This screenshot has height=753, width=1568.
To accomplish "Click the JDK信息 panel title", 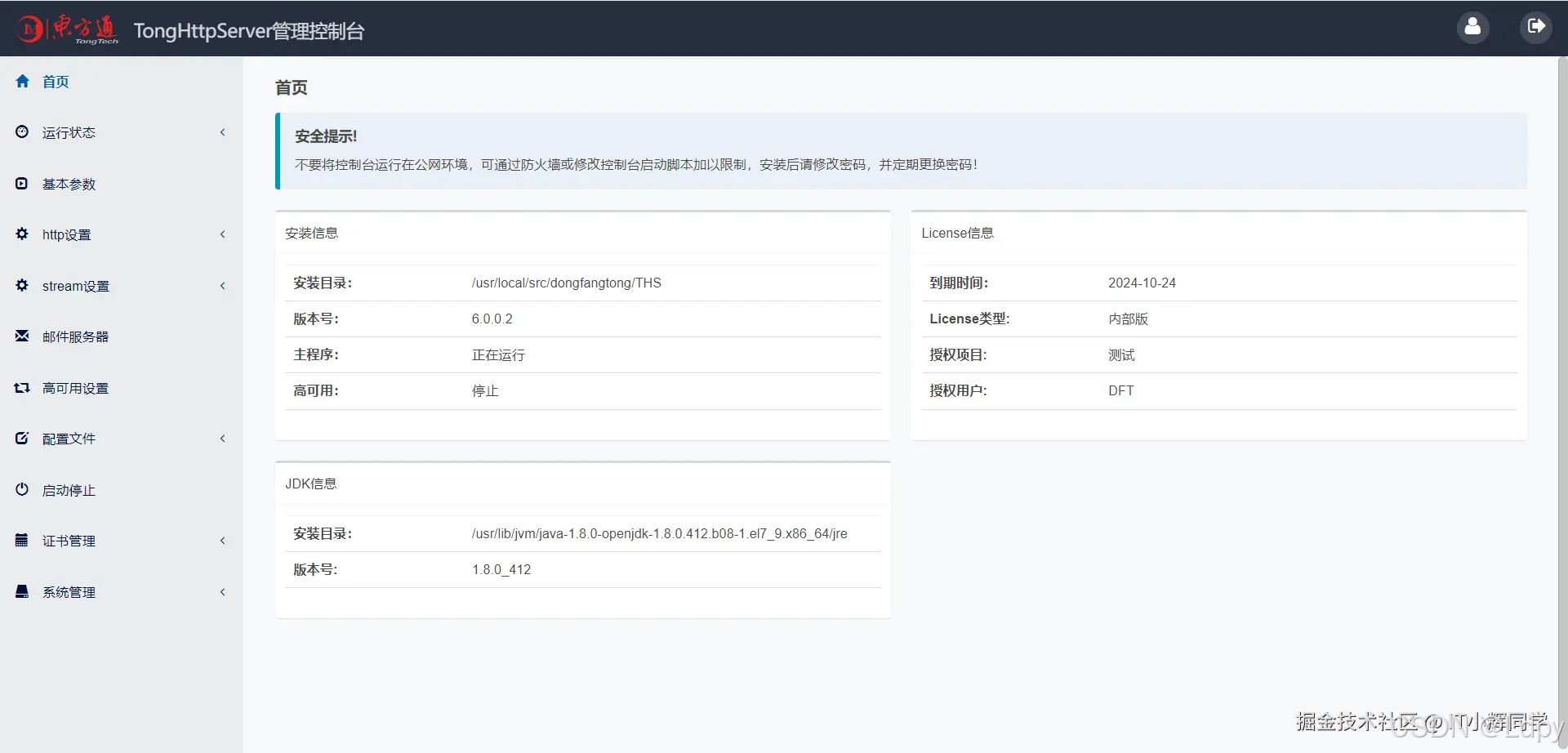I will click(x=310, y=483).
